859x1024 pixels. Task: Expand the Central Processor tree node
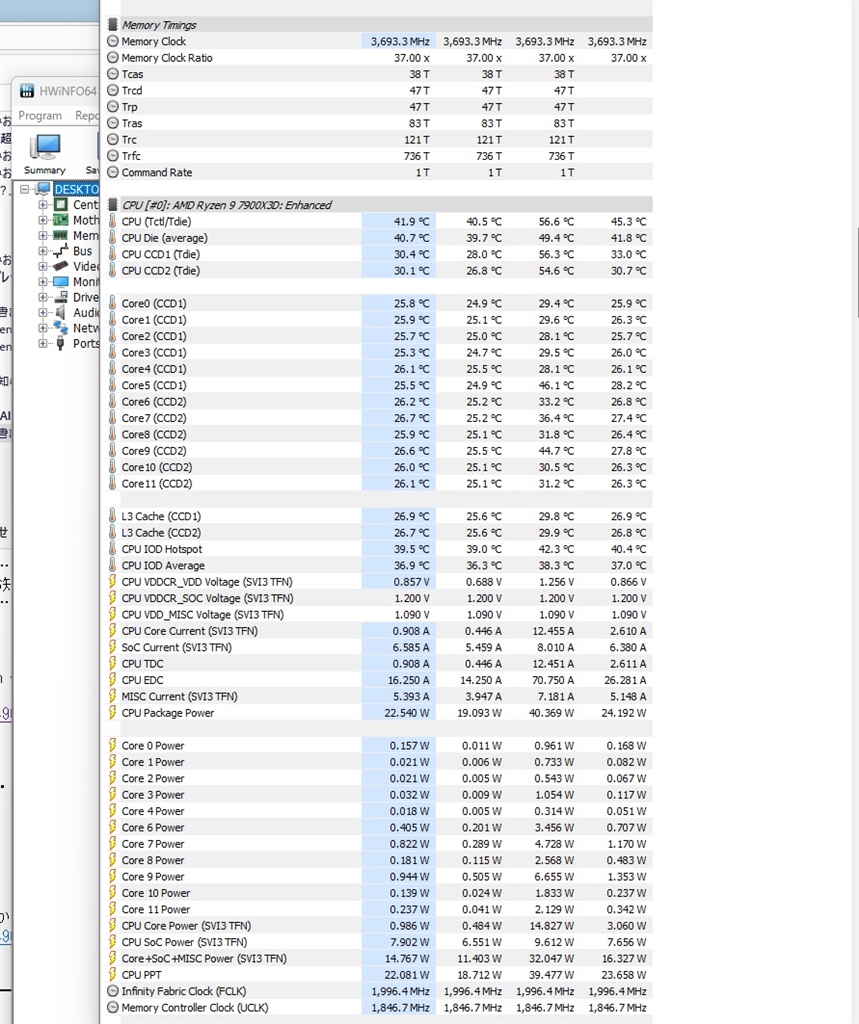[x=42, y=204]
